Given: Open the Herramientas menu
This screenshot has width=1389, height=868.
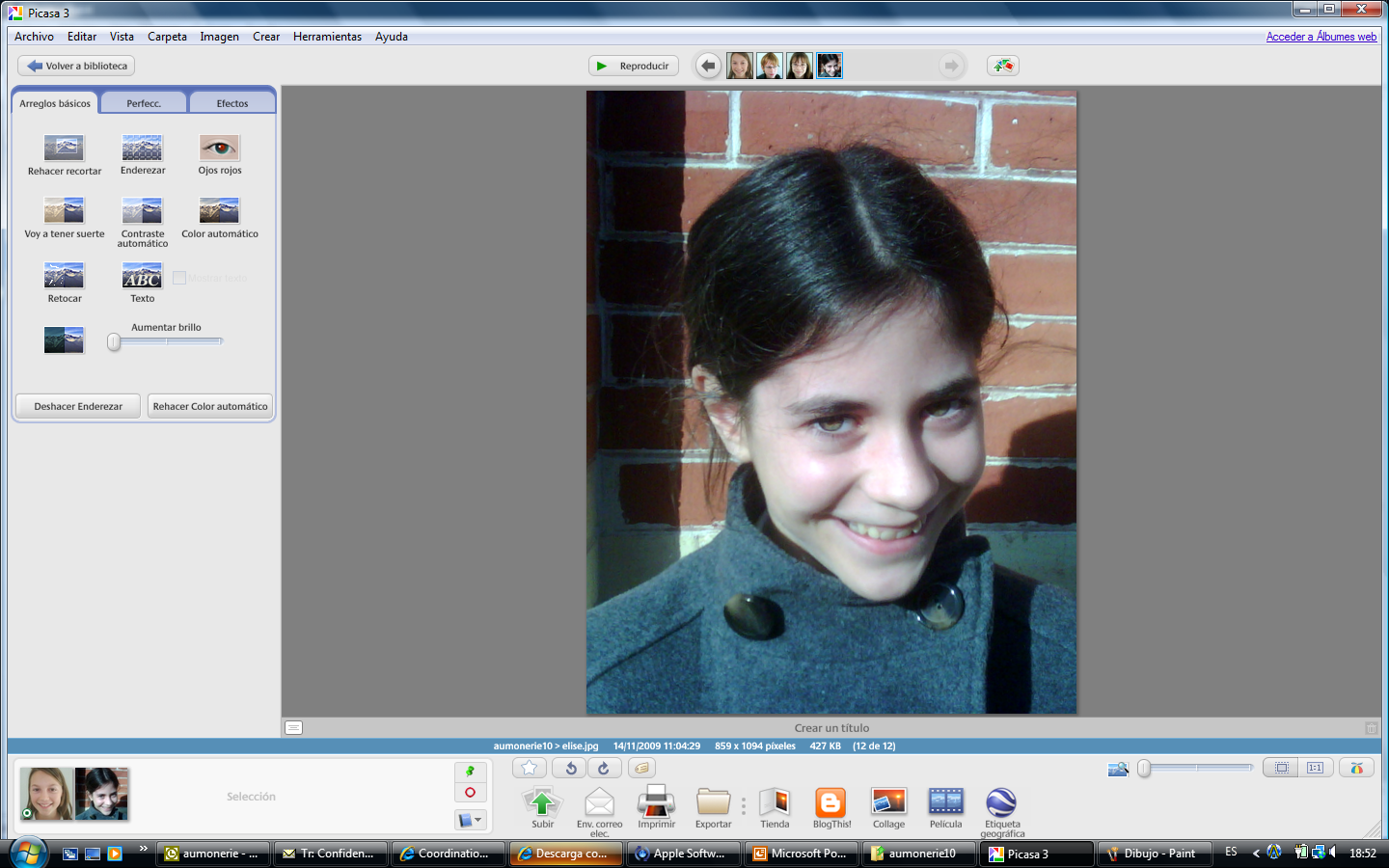Looking at the screenshot, I should point(327,37).
